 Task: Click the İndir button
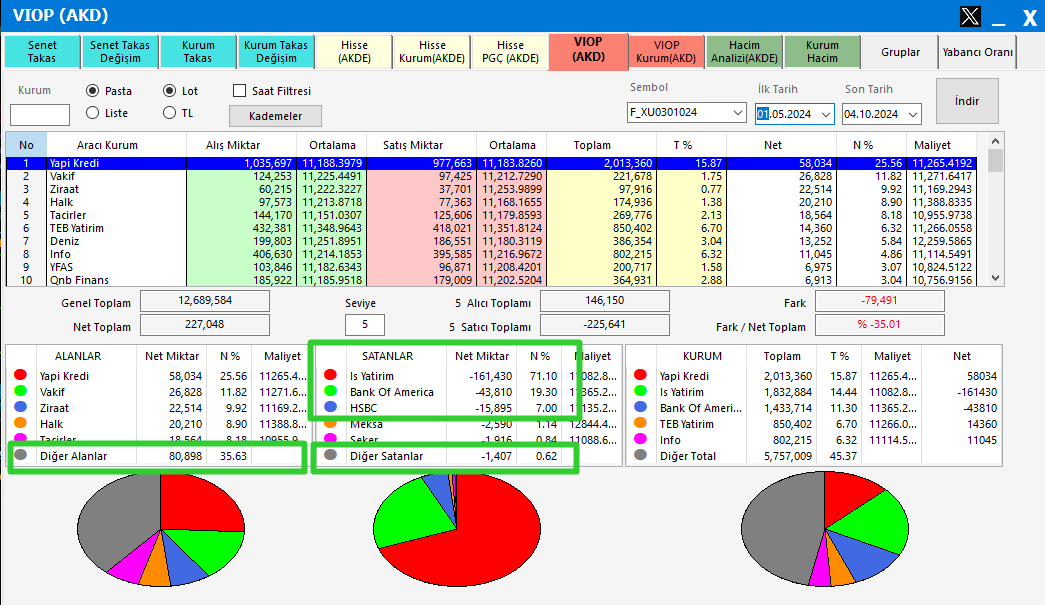click(966, 101)
